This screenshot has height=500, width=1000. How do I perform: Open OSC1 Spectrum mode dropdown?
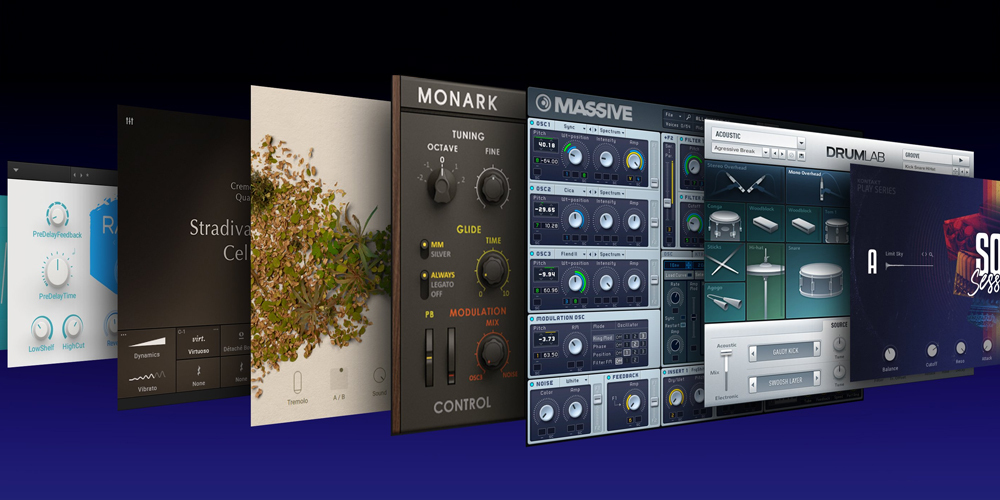pos(613,130)
